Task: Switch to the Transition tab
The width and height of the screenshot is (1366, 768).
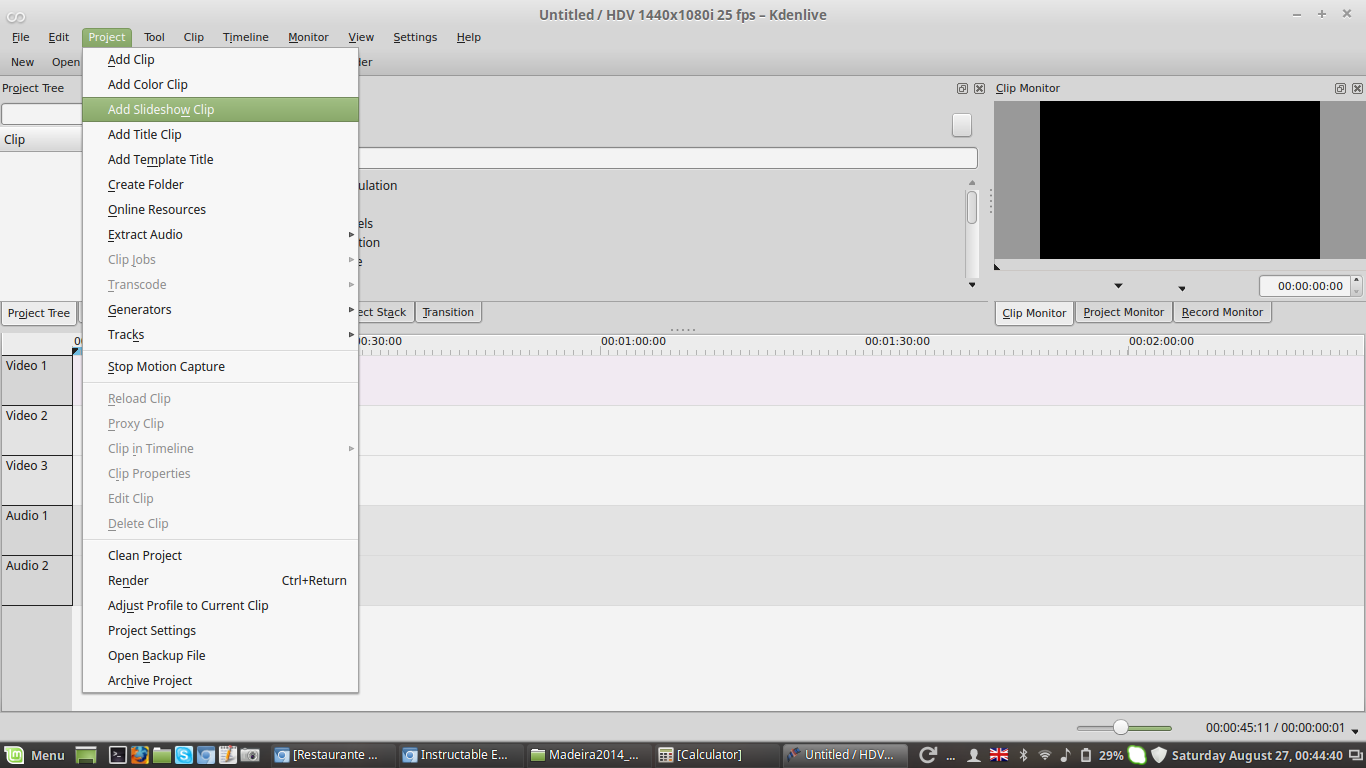Action: tap(448, 312)
